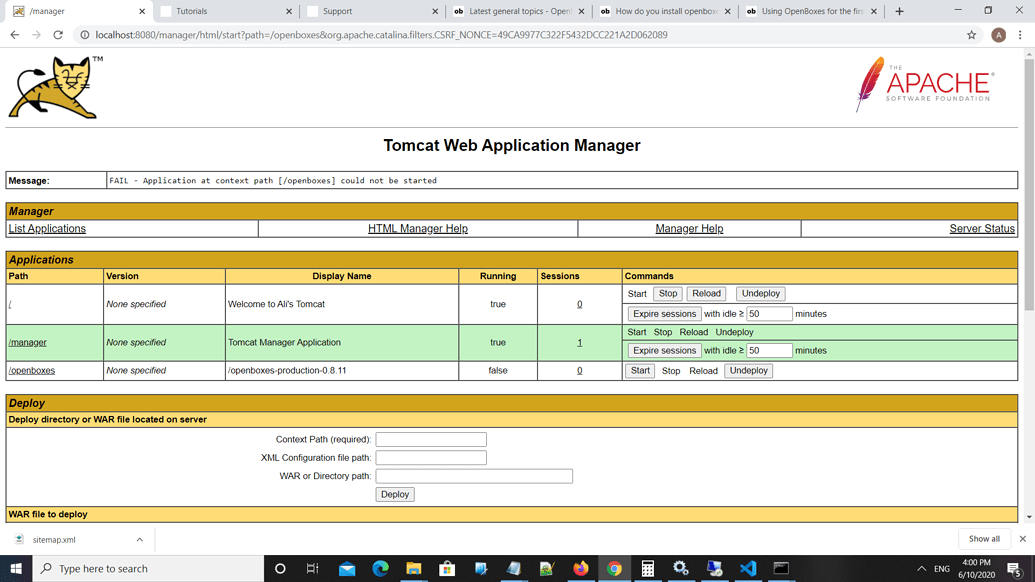The width and height of the screenshot is (1035, 582).
Task: Click the List Applications link
Action: click(46, 228)
